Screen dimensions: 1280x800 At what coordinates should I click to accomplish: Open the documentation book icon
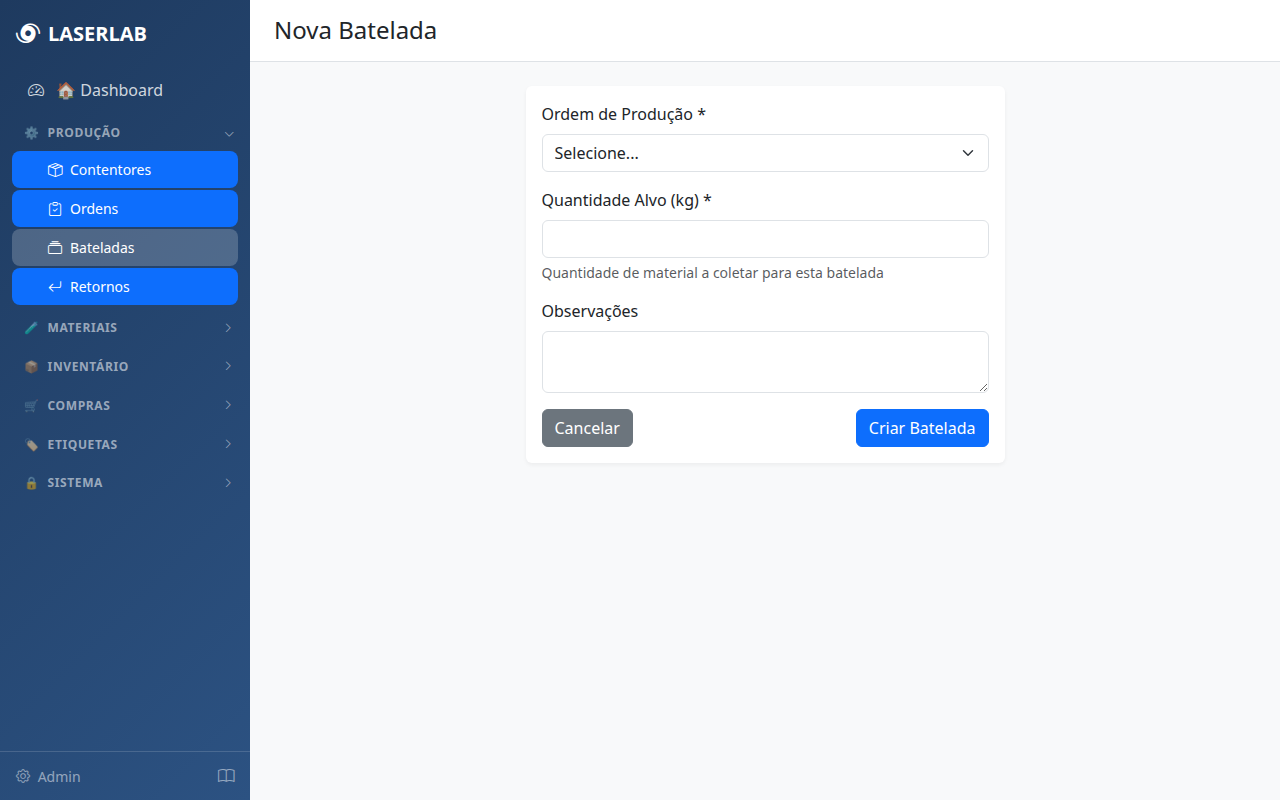(x=226, y=776)
